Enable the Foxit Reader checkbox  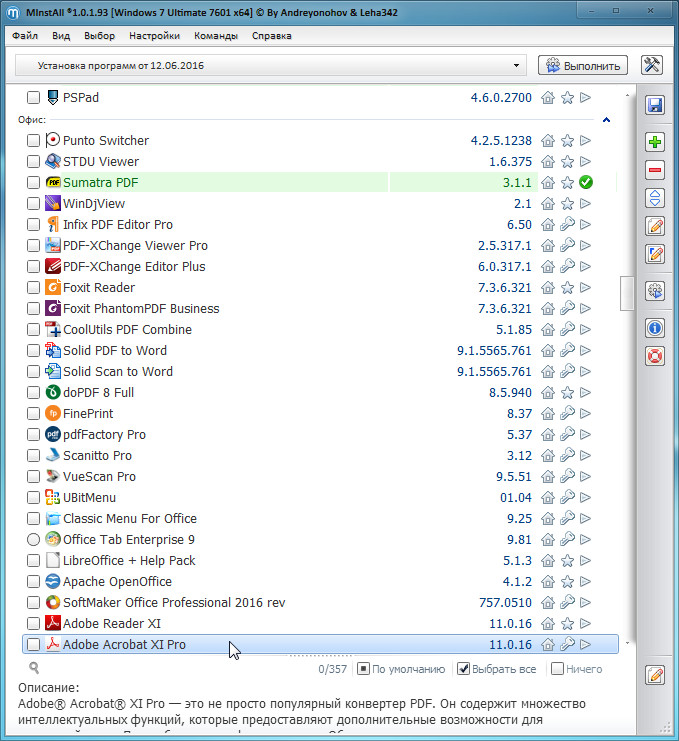[33, 287]
